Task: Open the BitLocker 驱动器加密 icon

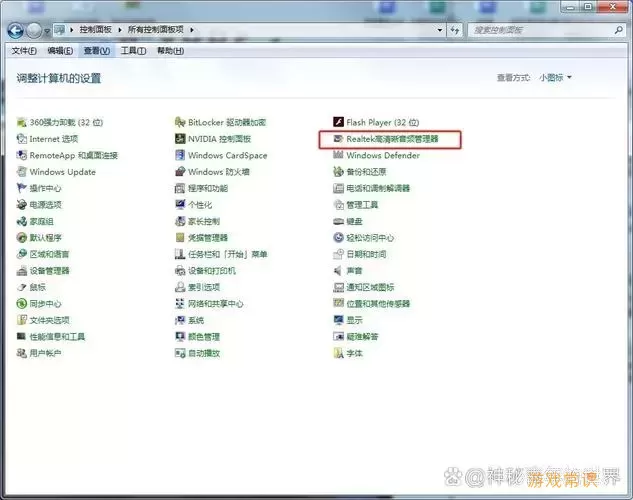Action: pyautogui.click(x=180, y=122)
